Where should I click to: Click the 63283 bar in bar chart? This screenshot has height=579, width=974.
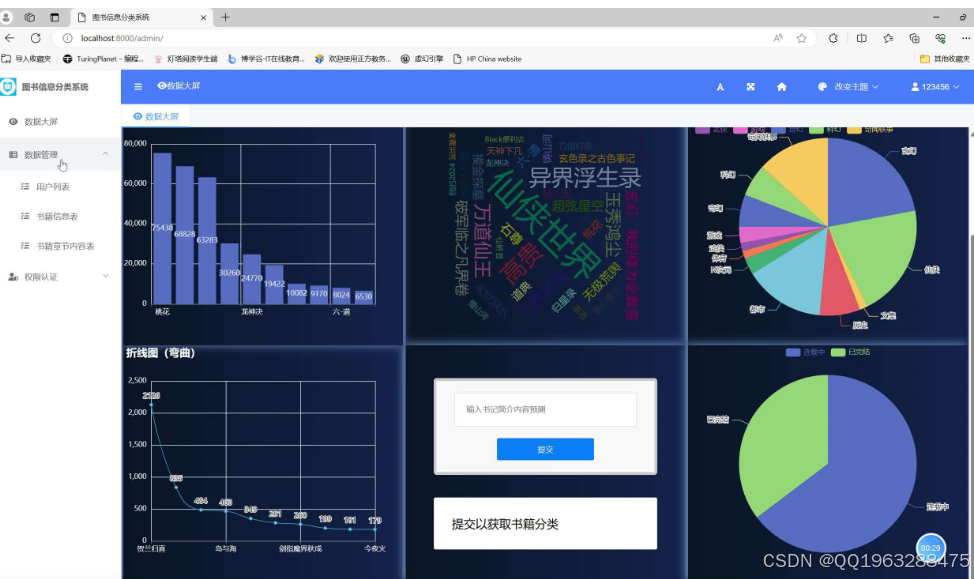[207, 240]
